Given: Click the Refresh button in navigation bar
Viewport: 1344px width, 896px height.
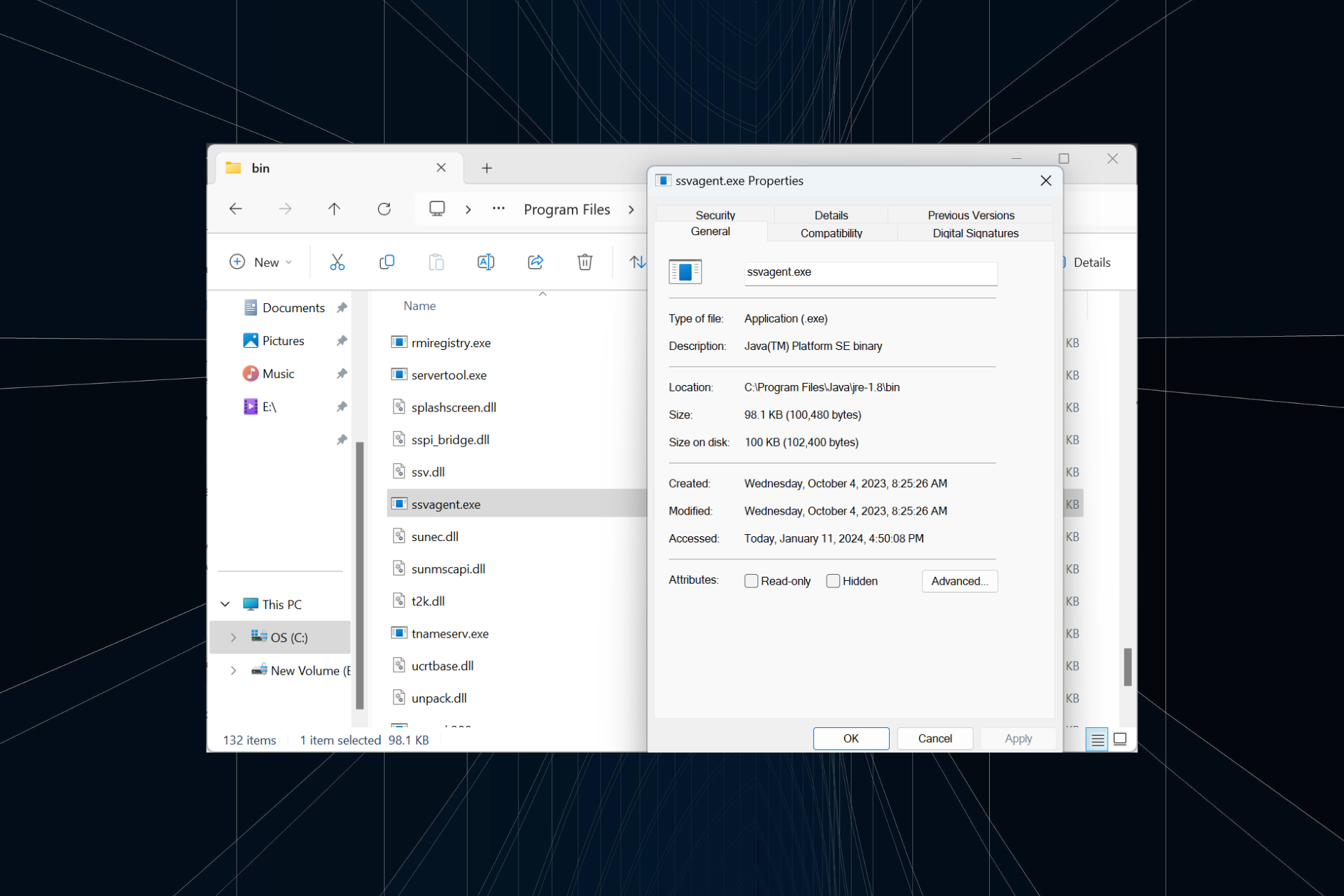Looking at the screenshot, I should [384, 209].
